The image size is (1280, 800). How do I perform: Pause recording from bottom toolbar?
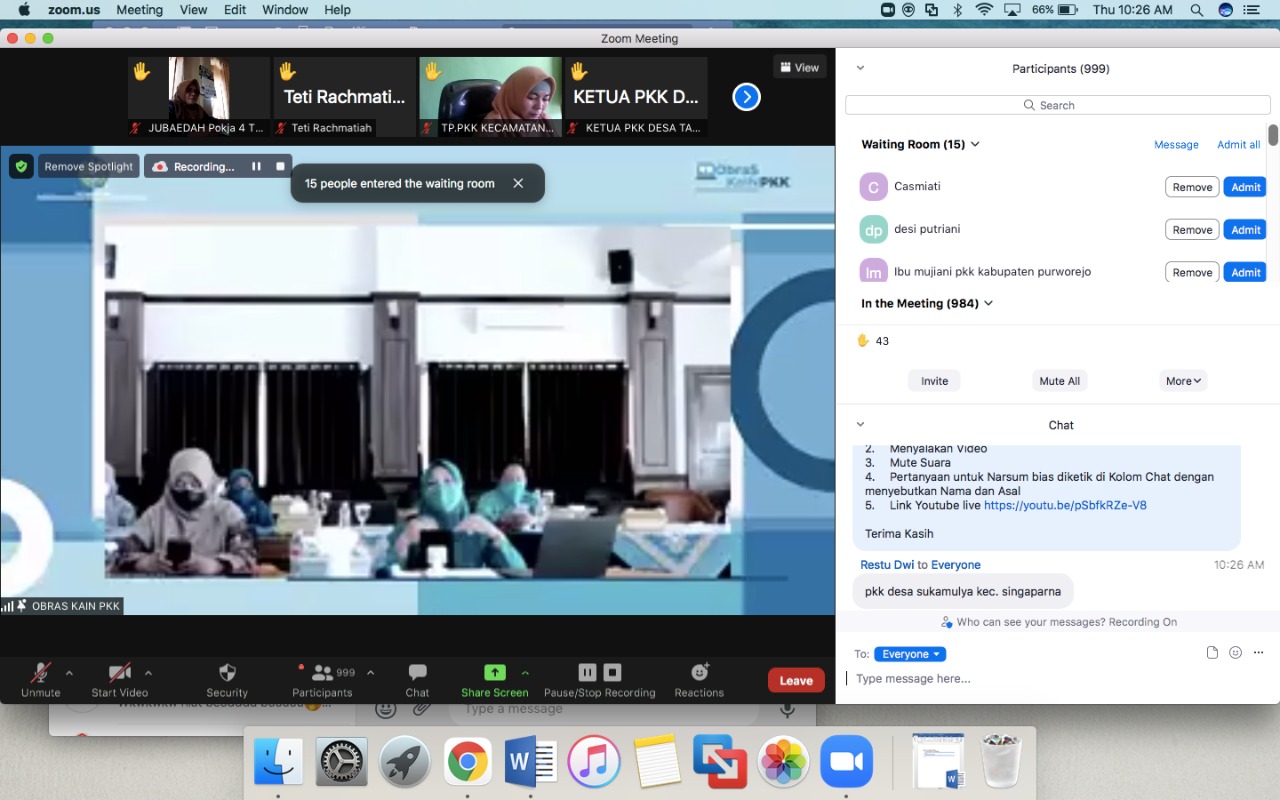click(x=587, y=673)
